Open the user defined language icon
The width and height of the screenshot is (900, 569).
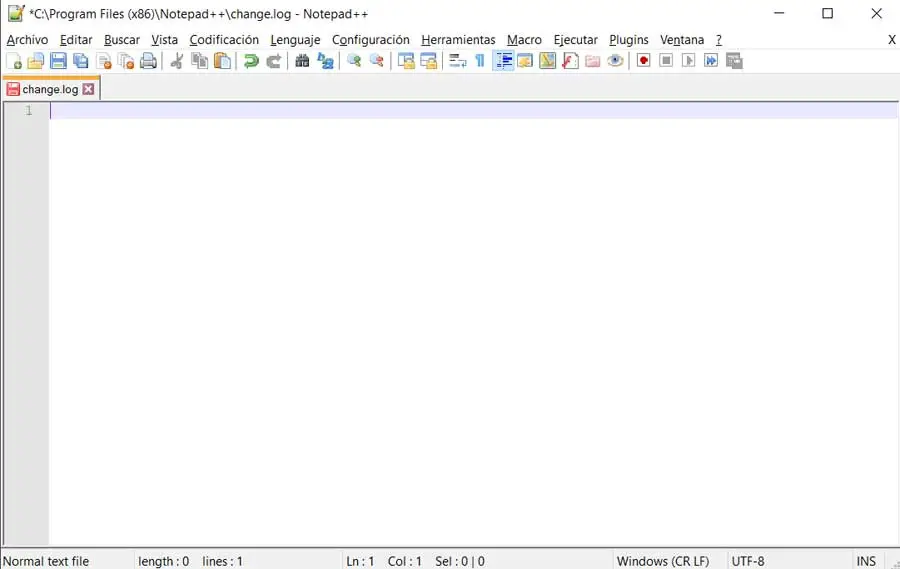click(525, 61)
